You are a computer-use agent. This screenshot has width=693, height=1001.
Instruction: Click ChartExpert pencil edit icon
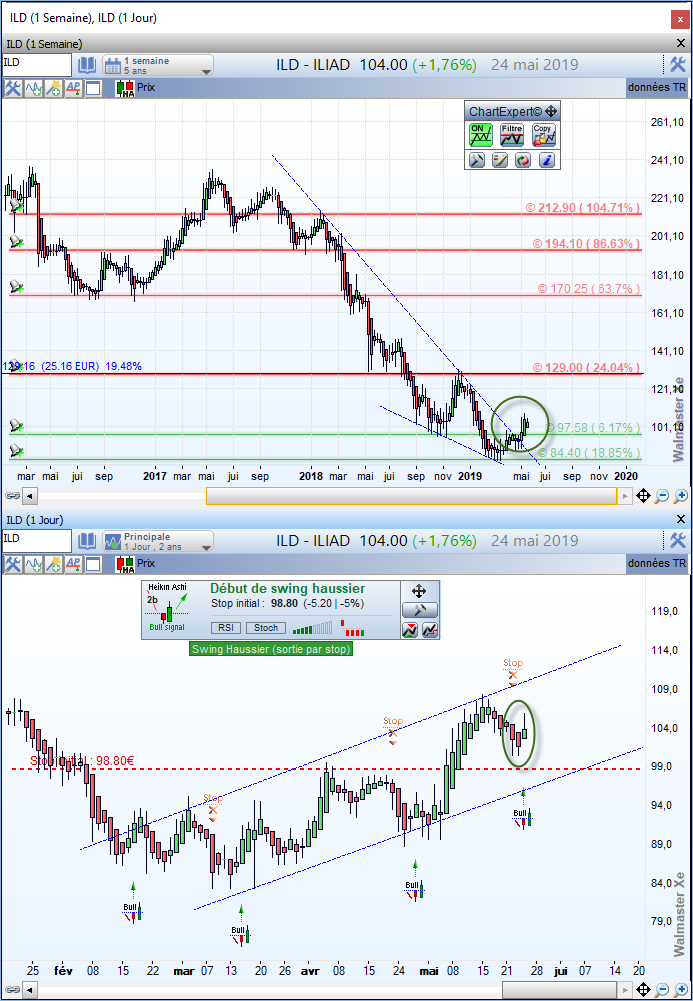(x=500, y=160)
